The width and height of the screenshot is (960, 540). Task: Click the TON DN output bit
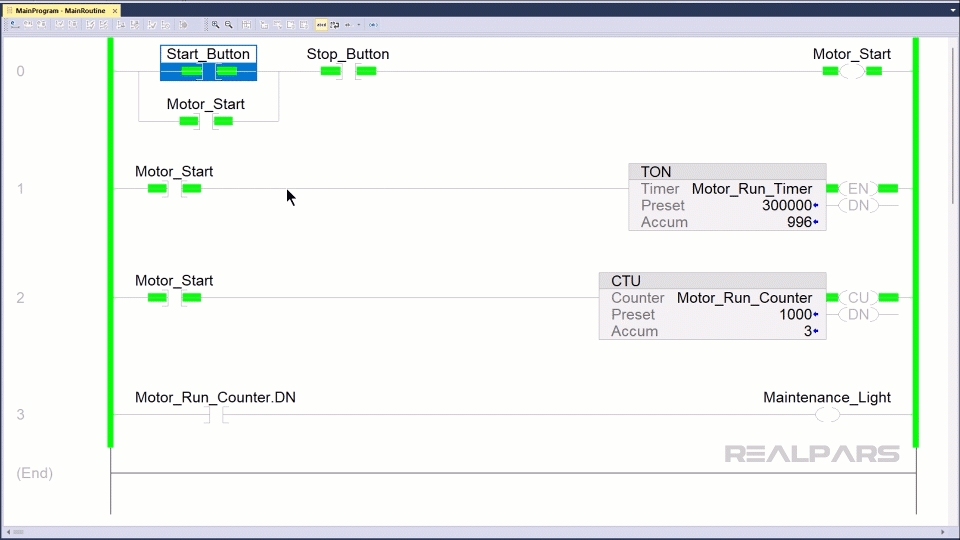coord(858,206)
